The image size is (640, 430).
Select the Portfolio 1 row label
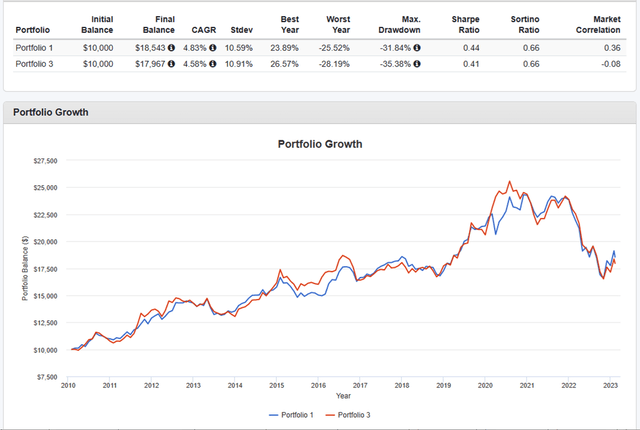(x=35, y=47)
